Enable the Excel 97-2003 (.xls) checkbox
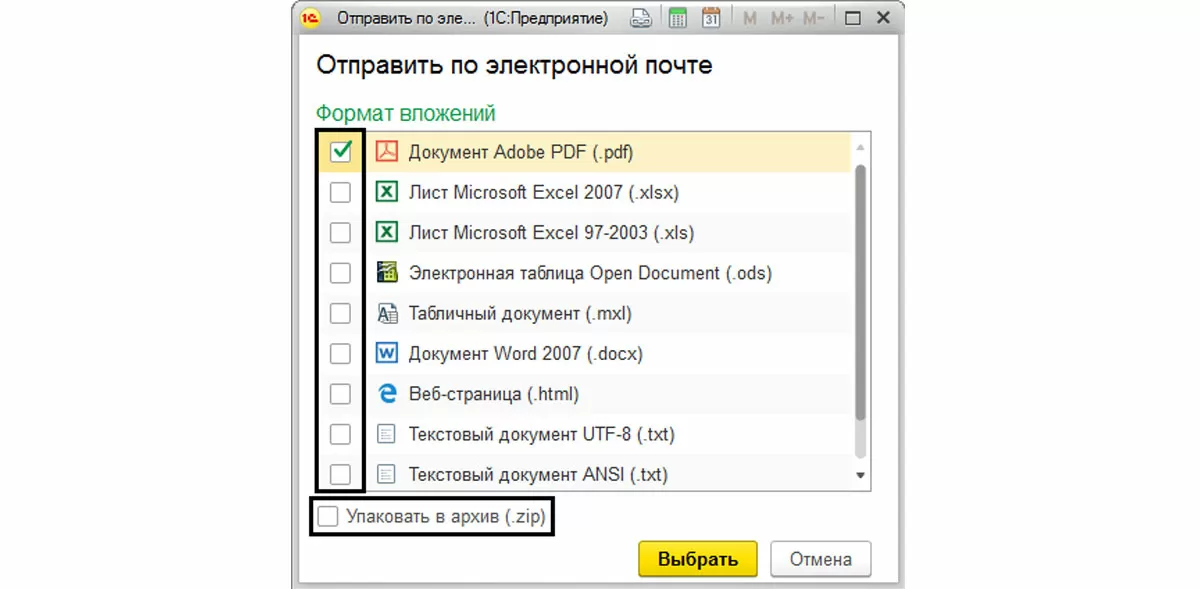 pyautogui.click(x=341, y=233)
